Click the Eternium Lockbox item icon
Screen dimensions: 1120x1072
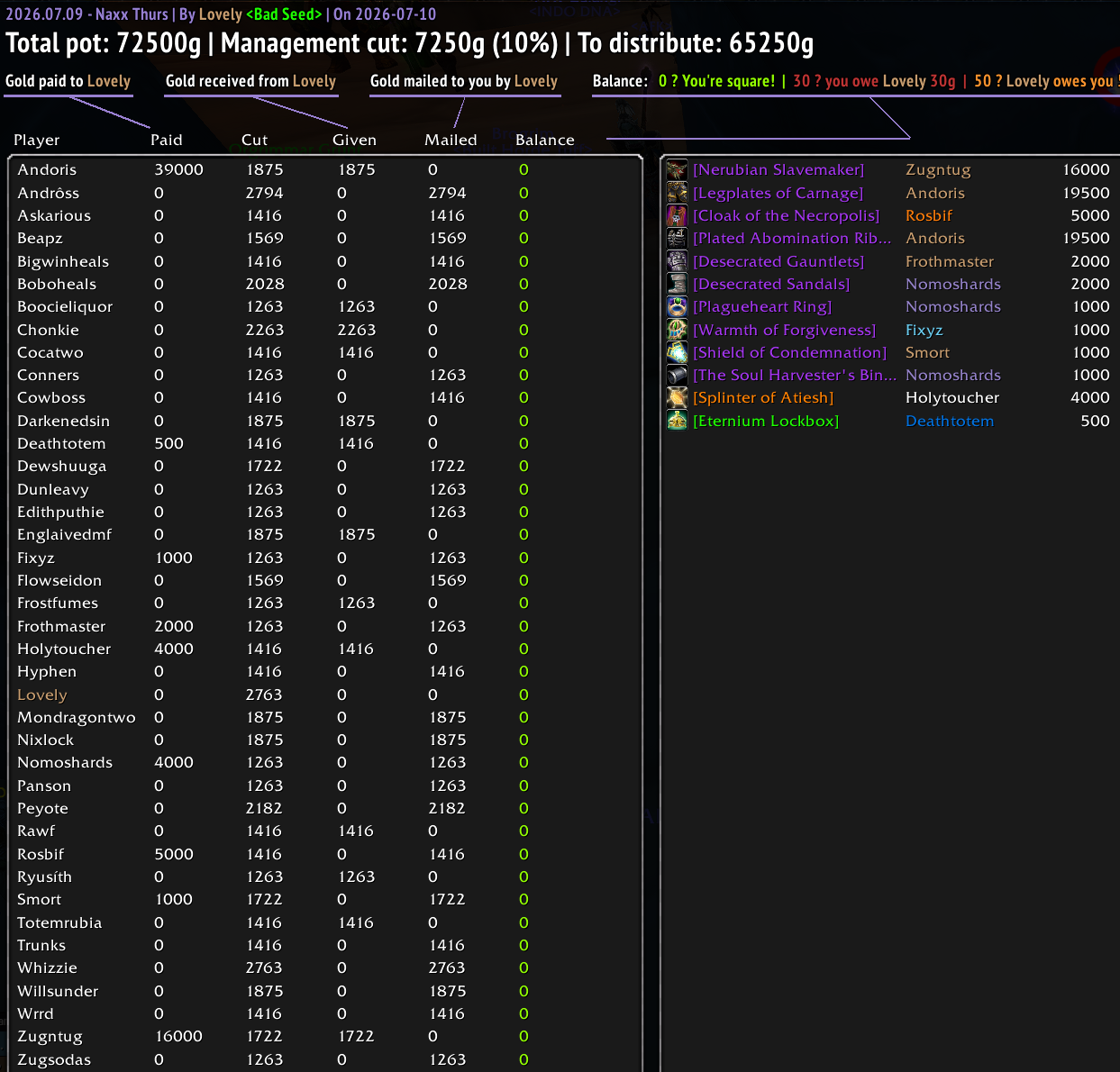(677, 421)
